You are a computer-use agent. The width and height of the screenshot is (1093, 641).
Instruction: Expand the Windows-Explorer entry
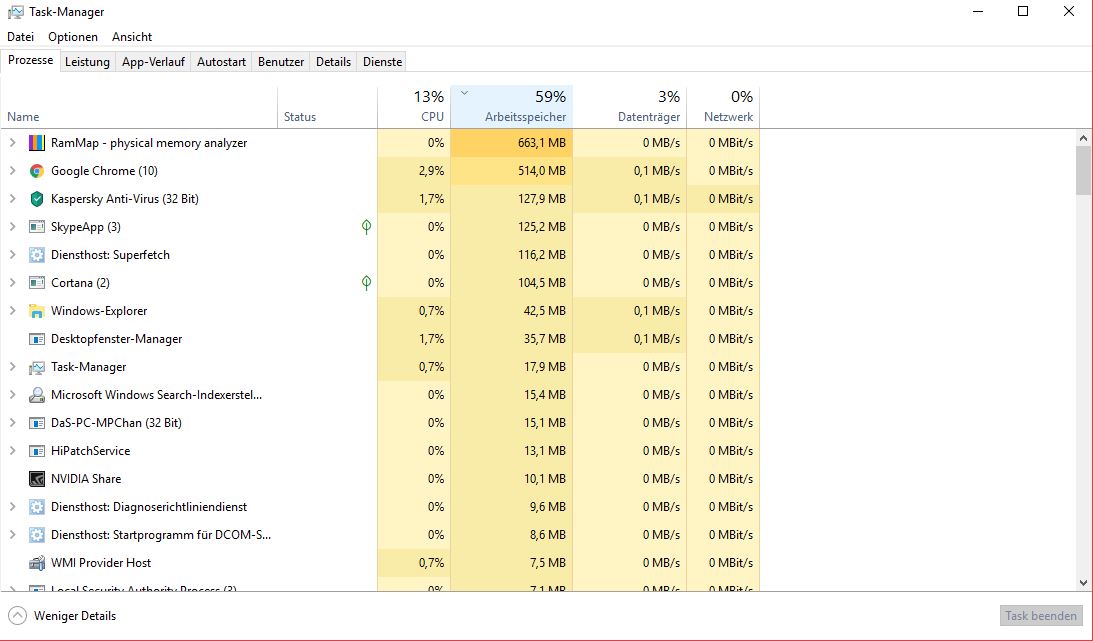pyautogui.click(x=12, y=311)
